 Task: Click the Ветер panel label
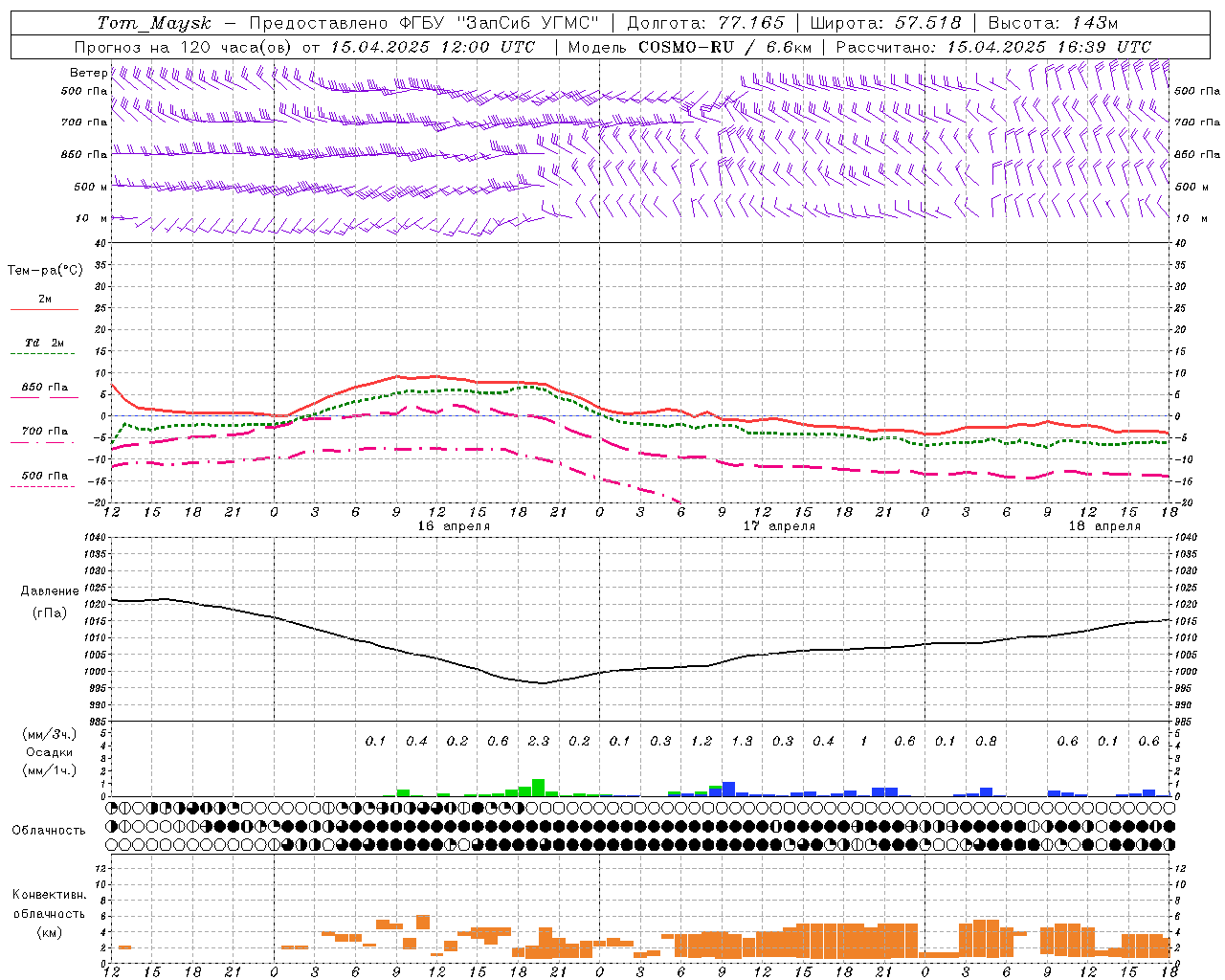pyautogui.click(x=89, y=73)
